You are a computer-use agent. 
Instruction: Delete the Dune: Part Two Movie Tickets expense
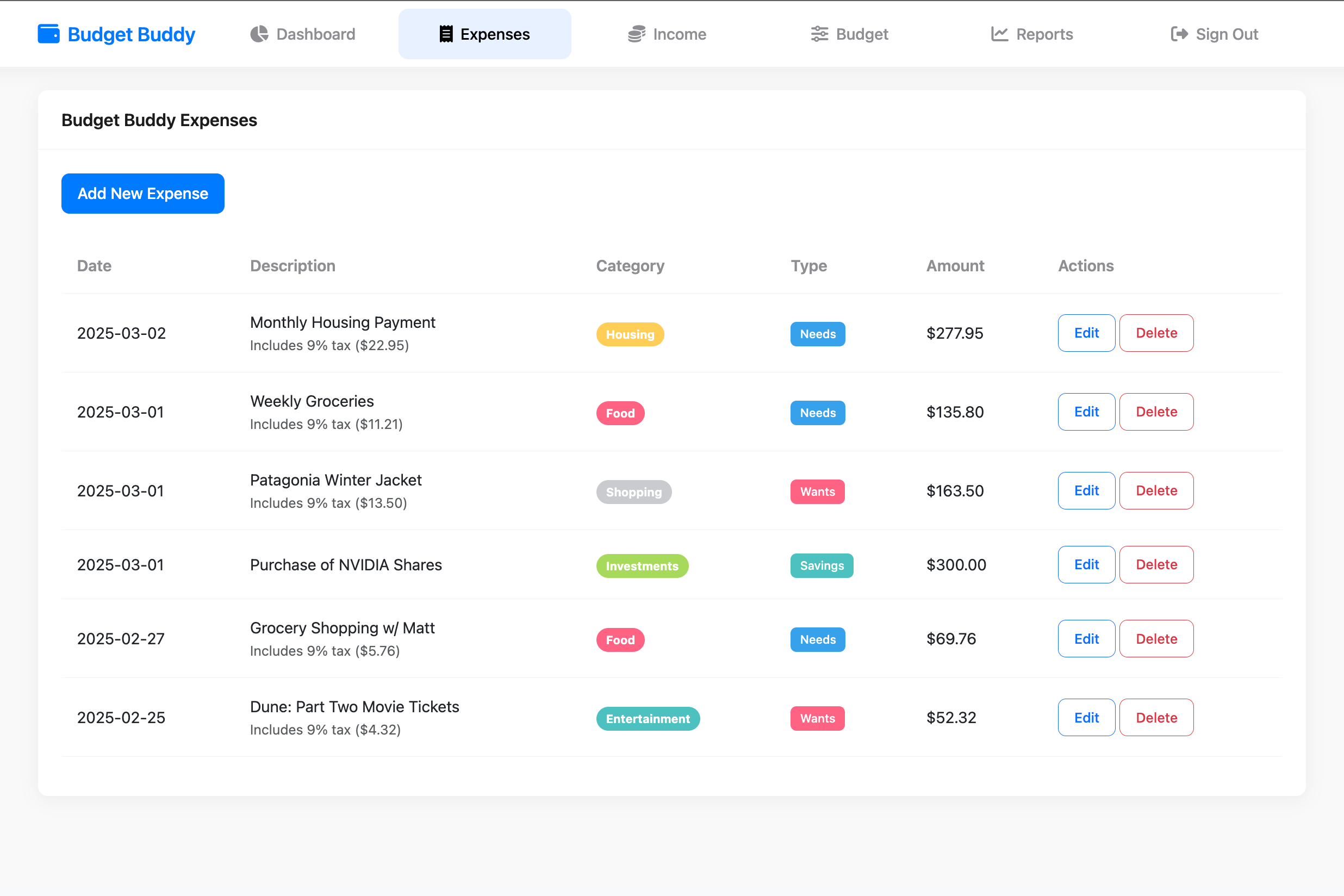(1155, 717)
